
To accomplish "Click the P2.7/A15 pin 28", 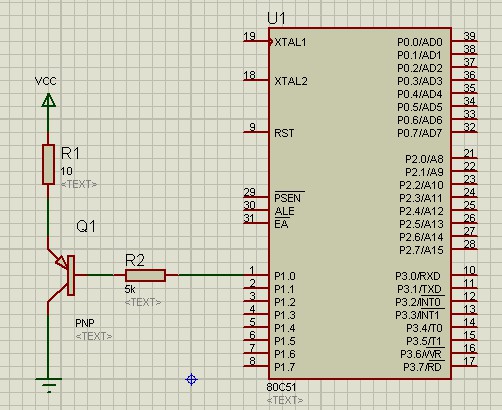I will pos(464,249).
